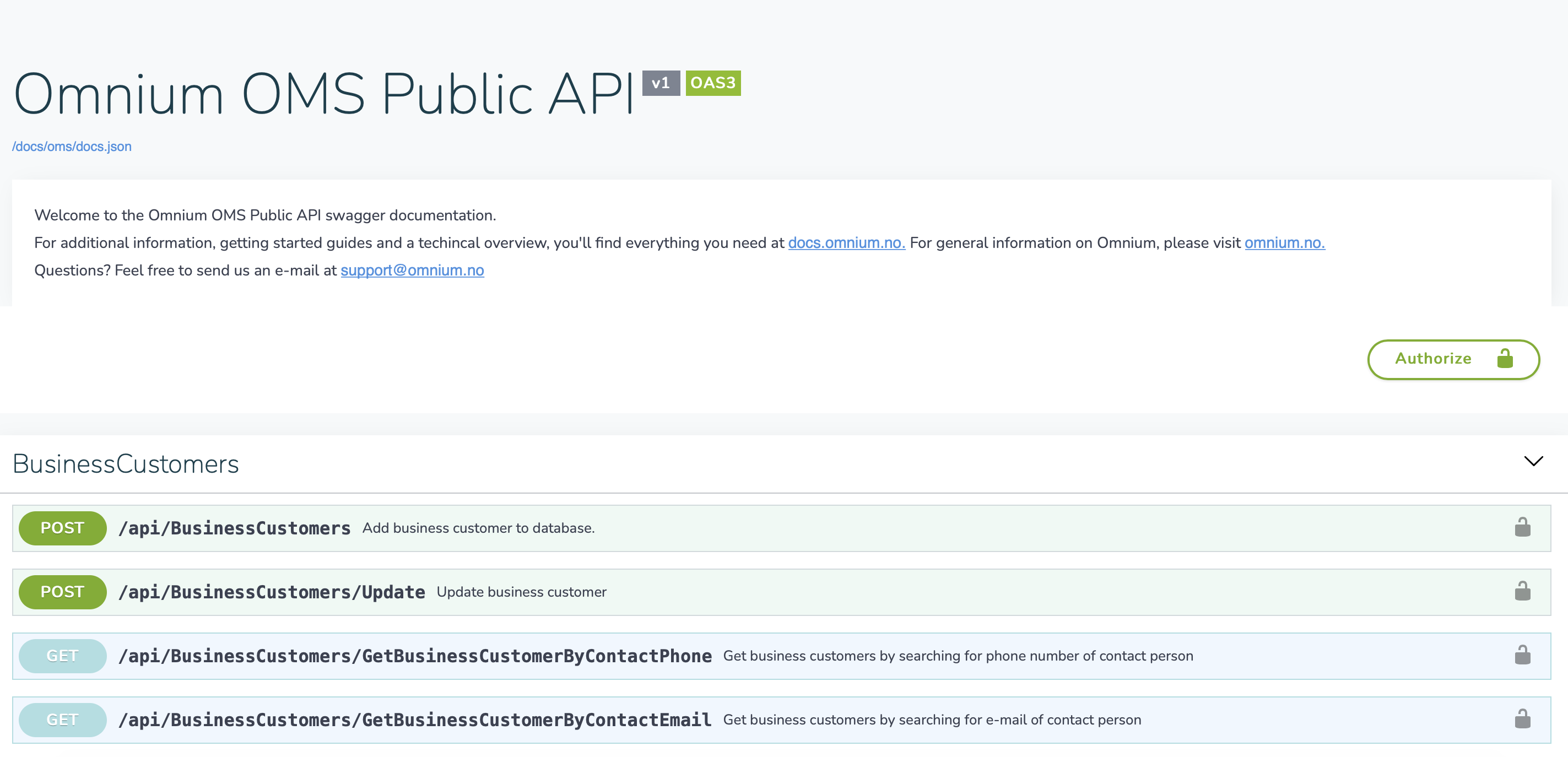Click the v1 version badge
The image size is (1568, 757).
point(661,83)
